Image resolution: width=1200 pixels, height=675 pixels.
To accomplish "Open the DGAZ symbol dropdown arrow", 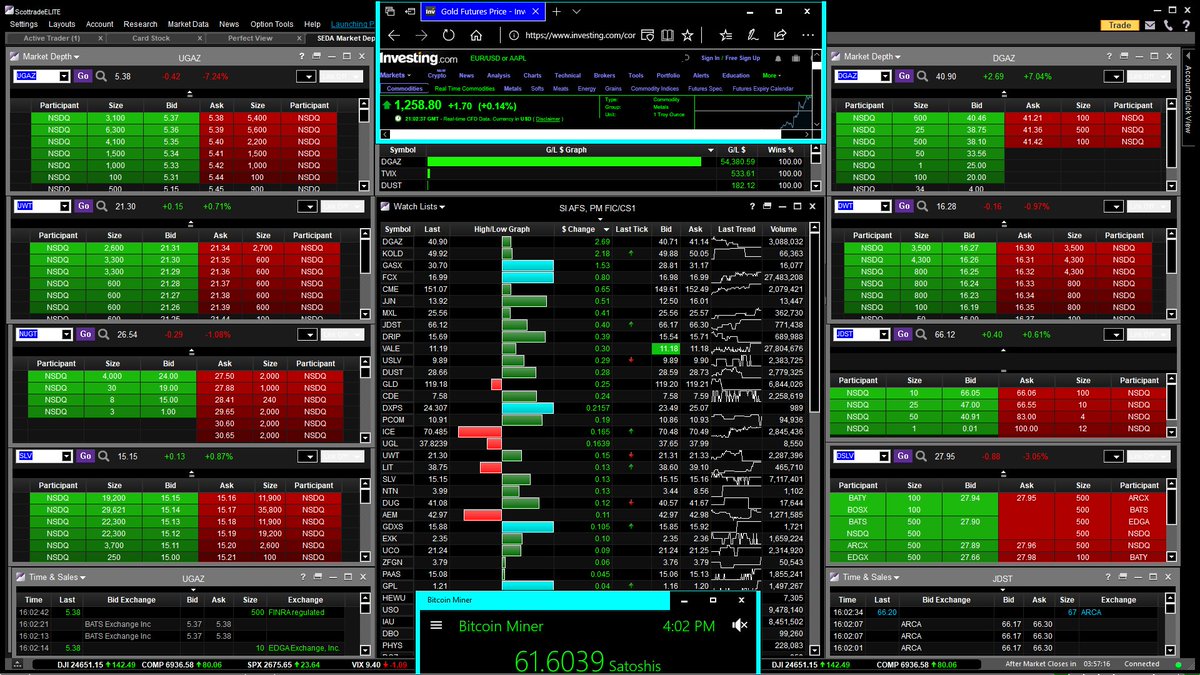I will point(885,76).
